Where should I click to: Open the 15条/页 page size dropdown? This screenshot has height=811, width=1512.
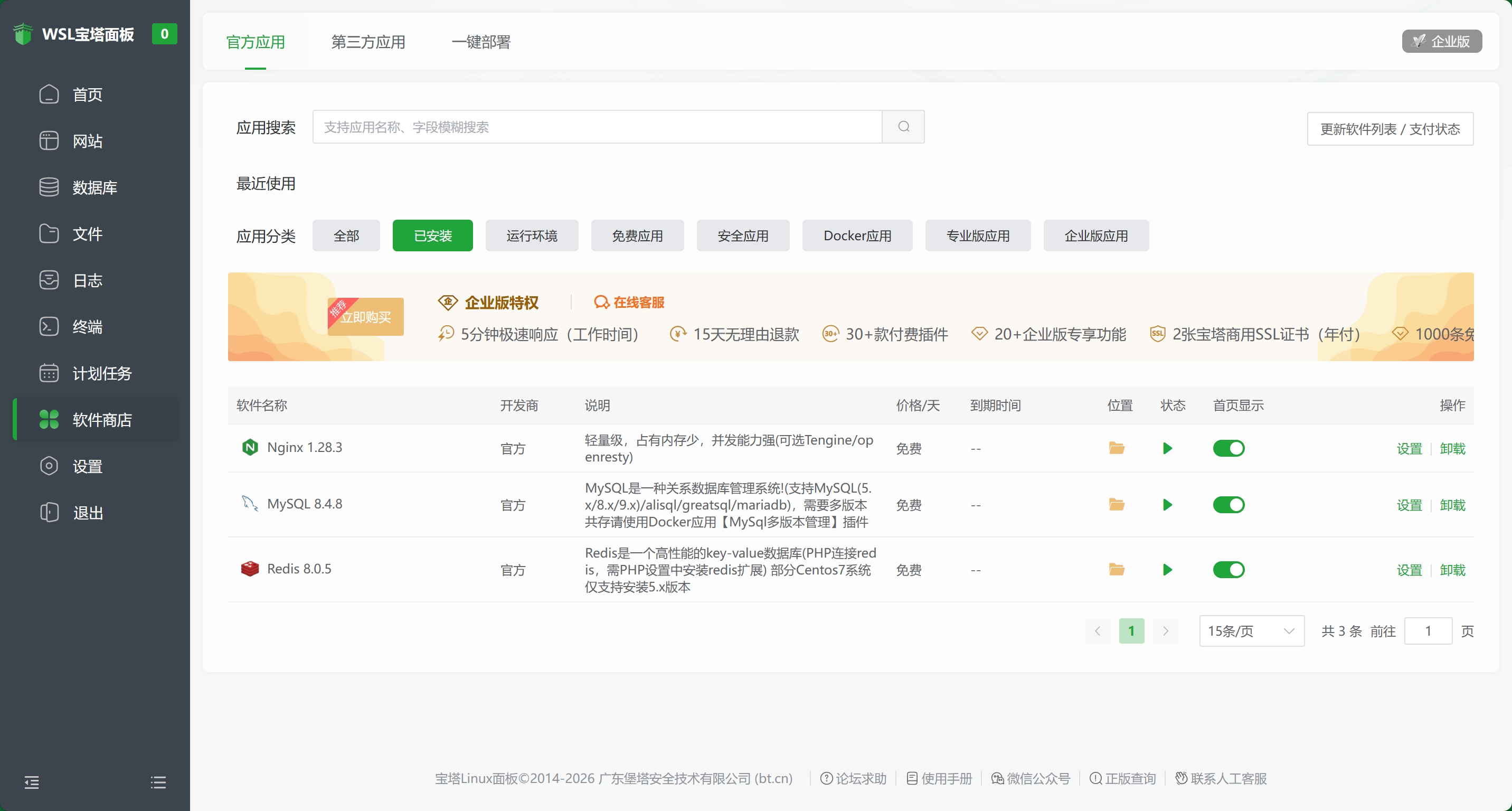coord(1251,631)
